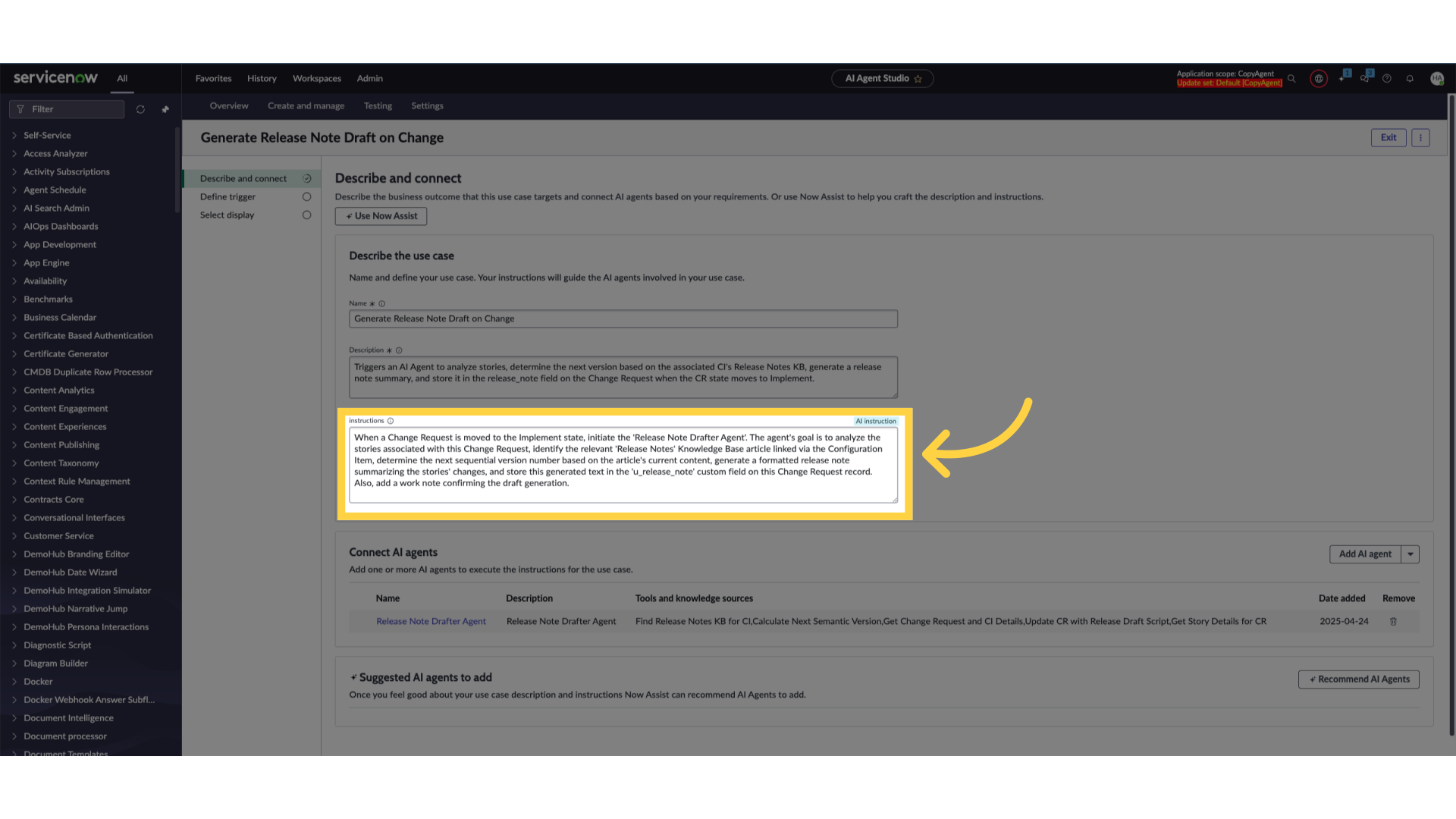Open the Now Assist sparkle icon

point(1343,77)
